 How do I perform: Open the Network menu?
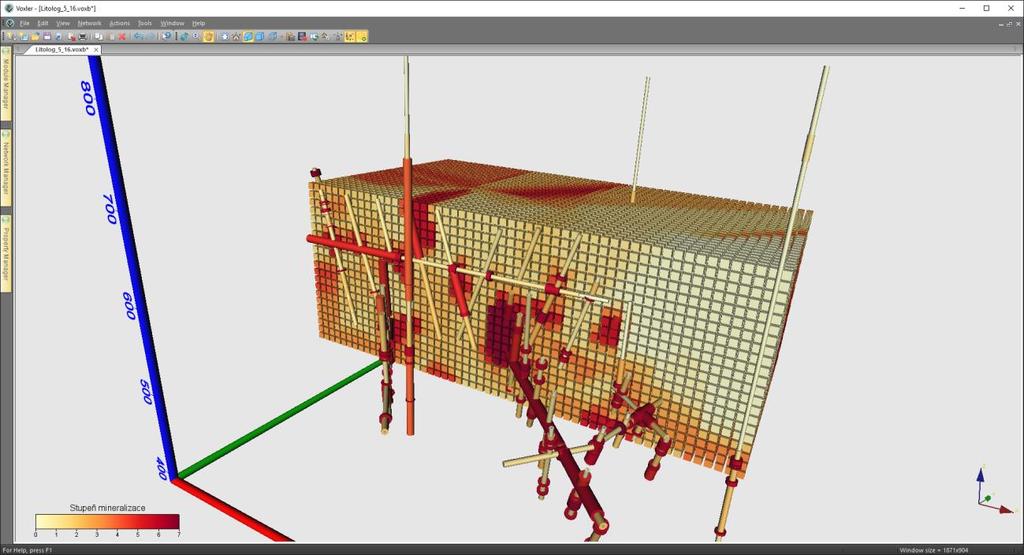[x=89, y=23]
